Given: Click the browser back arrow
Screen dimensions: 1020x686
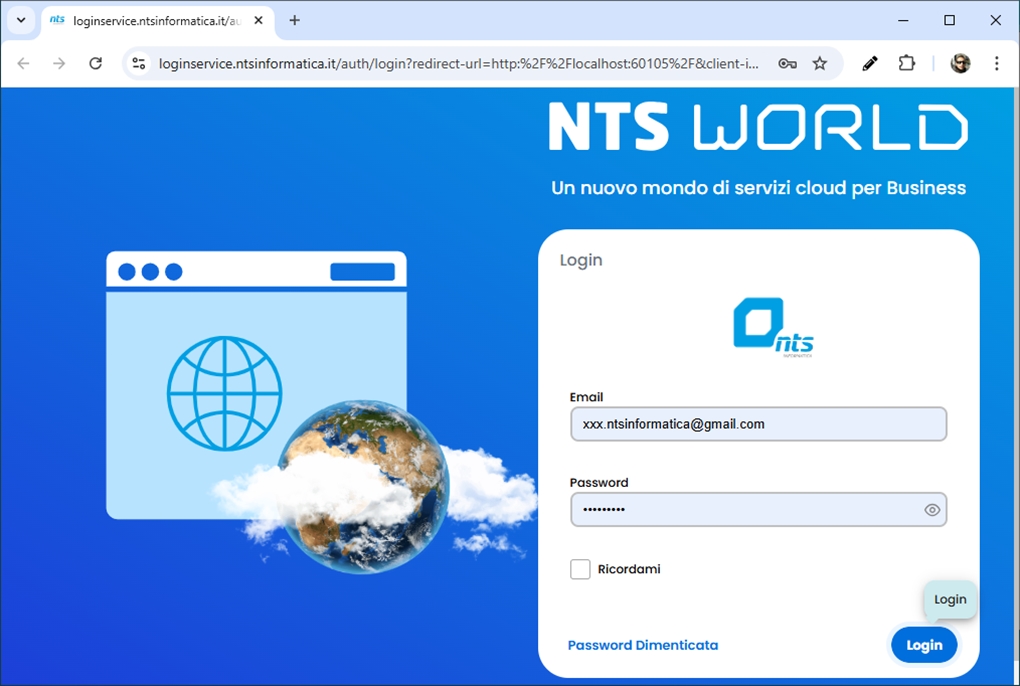Looking at the screenshot, I should pyautogui.click(x=23, y=63).
